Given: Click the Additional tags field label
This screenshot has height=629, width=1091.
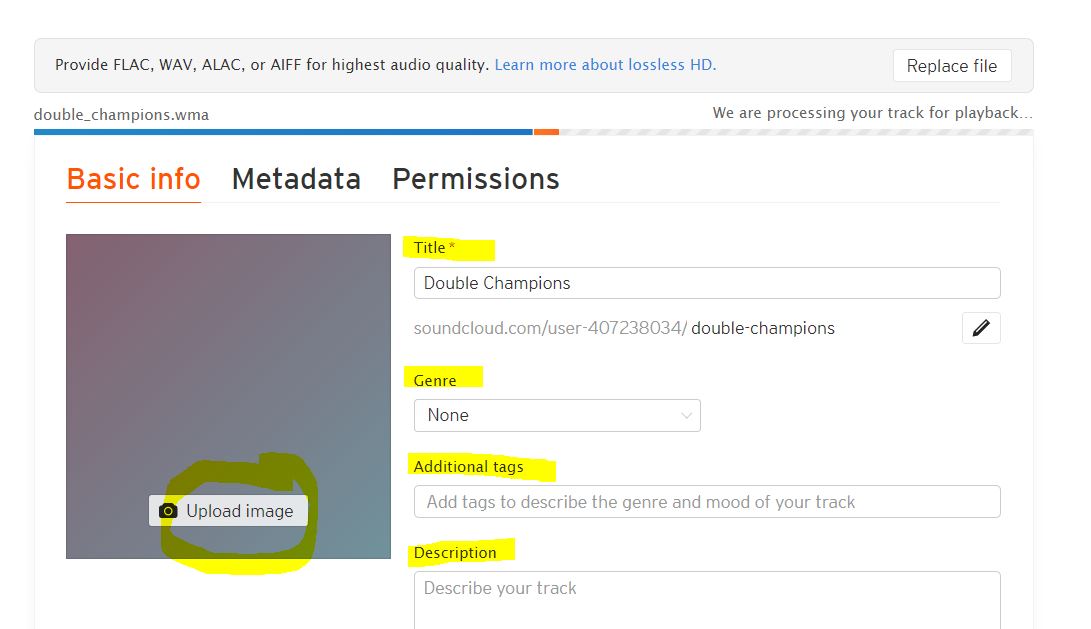Looking at the screenshot, I should coord(468,466).
